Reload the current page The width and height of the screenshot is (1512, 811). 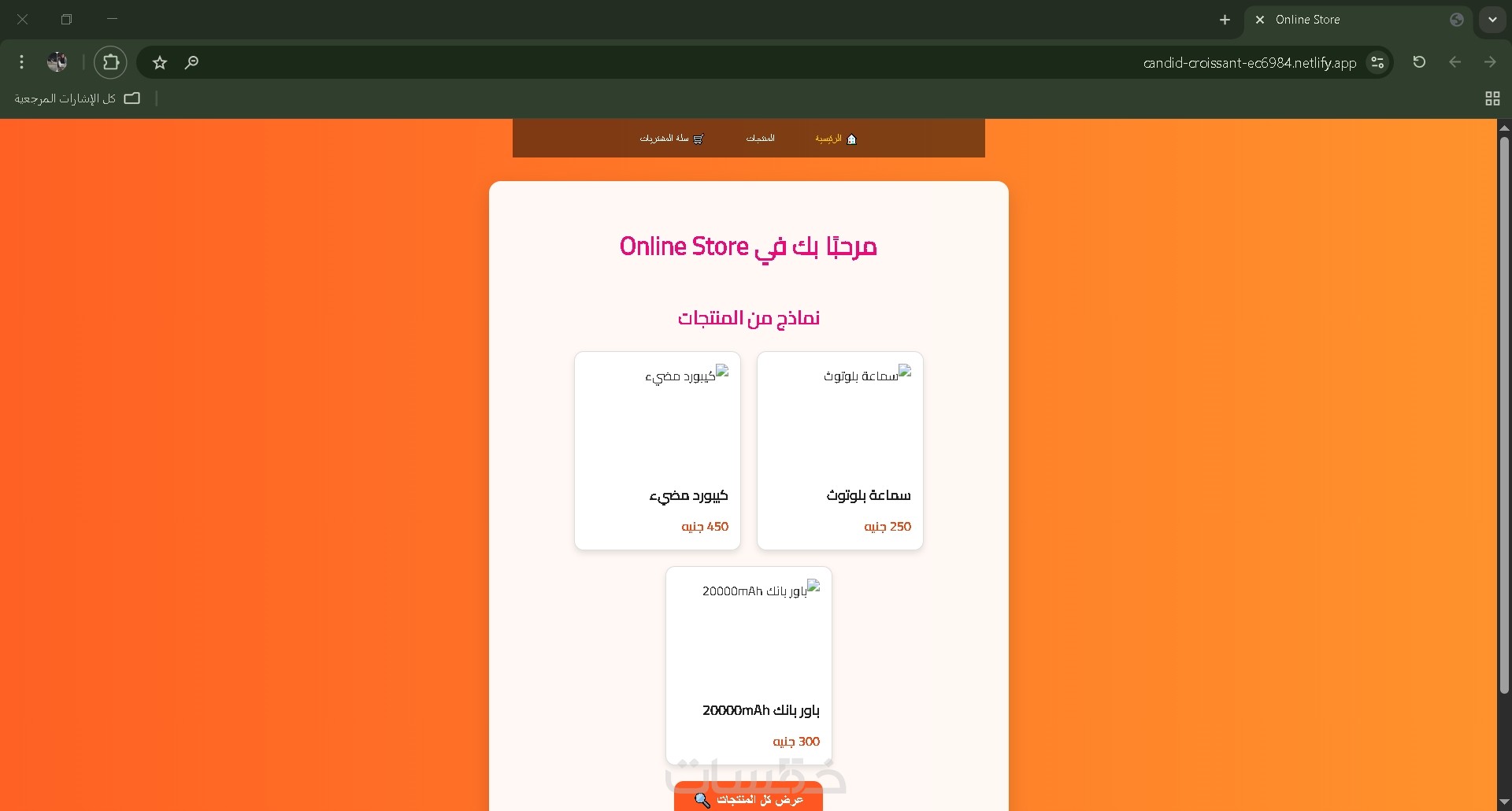pyautogui.click(x=1419, y=62)
